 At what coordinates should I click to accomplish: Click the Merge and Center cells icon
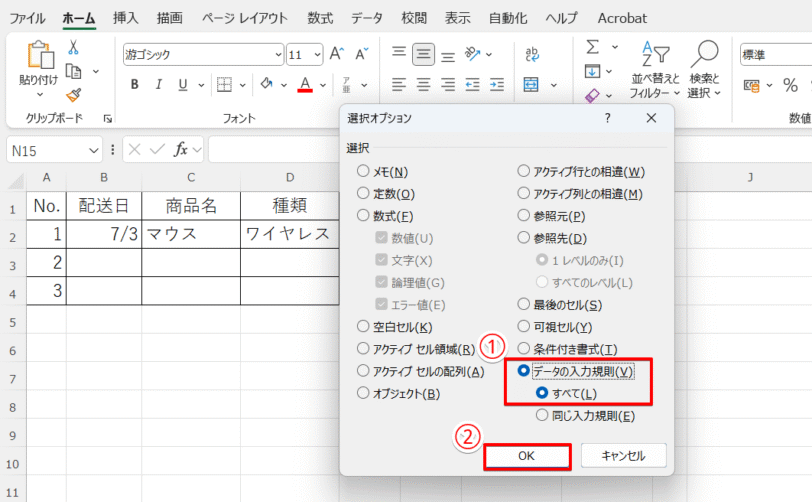tap(531, 84)
